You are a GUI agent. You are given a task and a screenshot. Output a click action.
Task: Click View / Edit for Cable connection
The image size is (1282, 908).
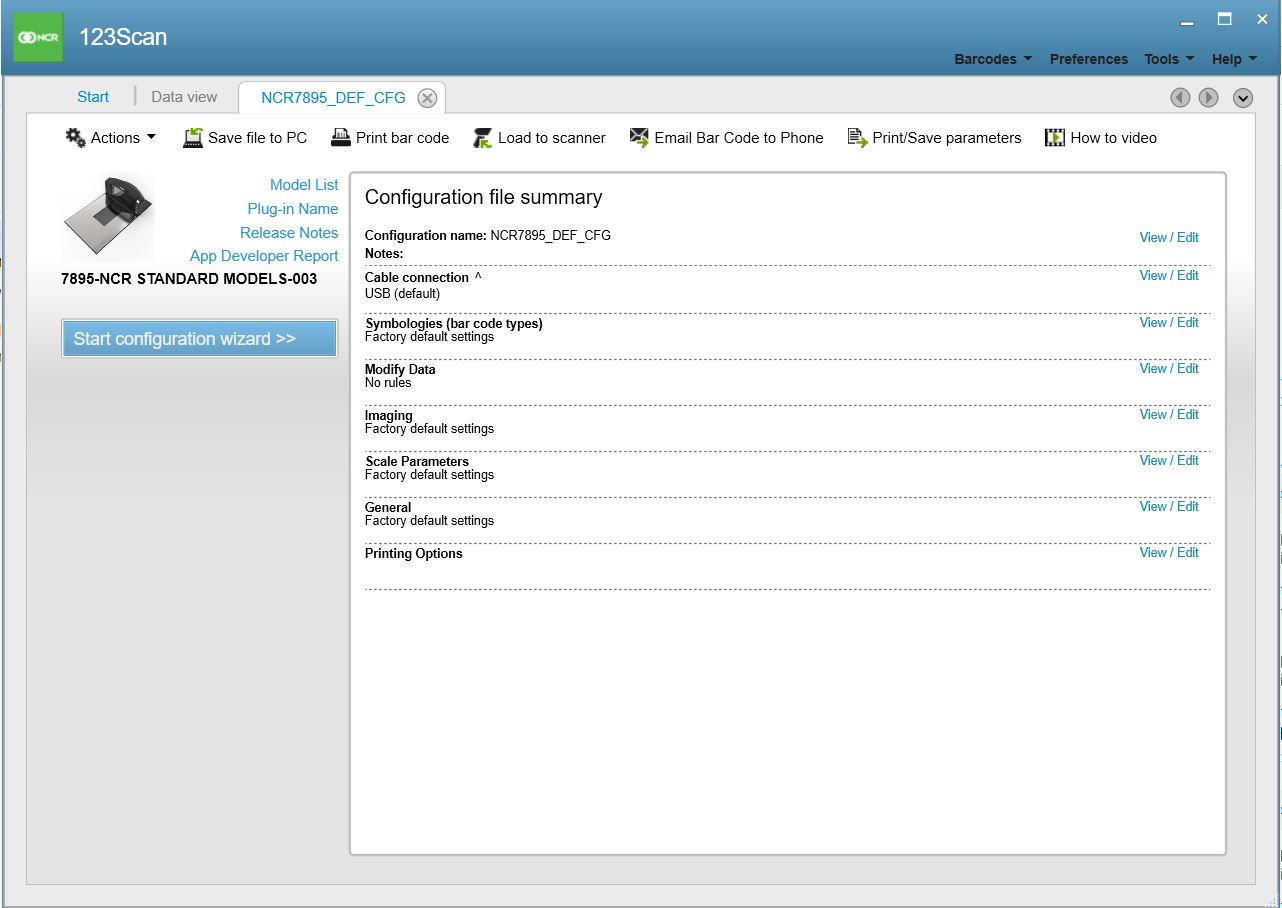pyautogui.click(x=1169, y=275)
